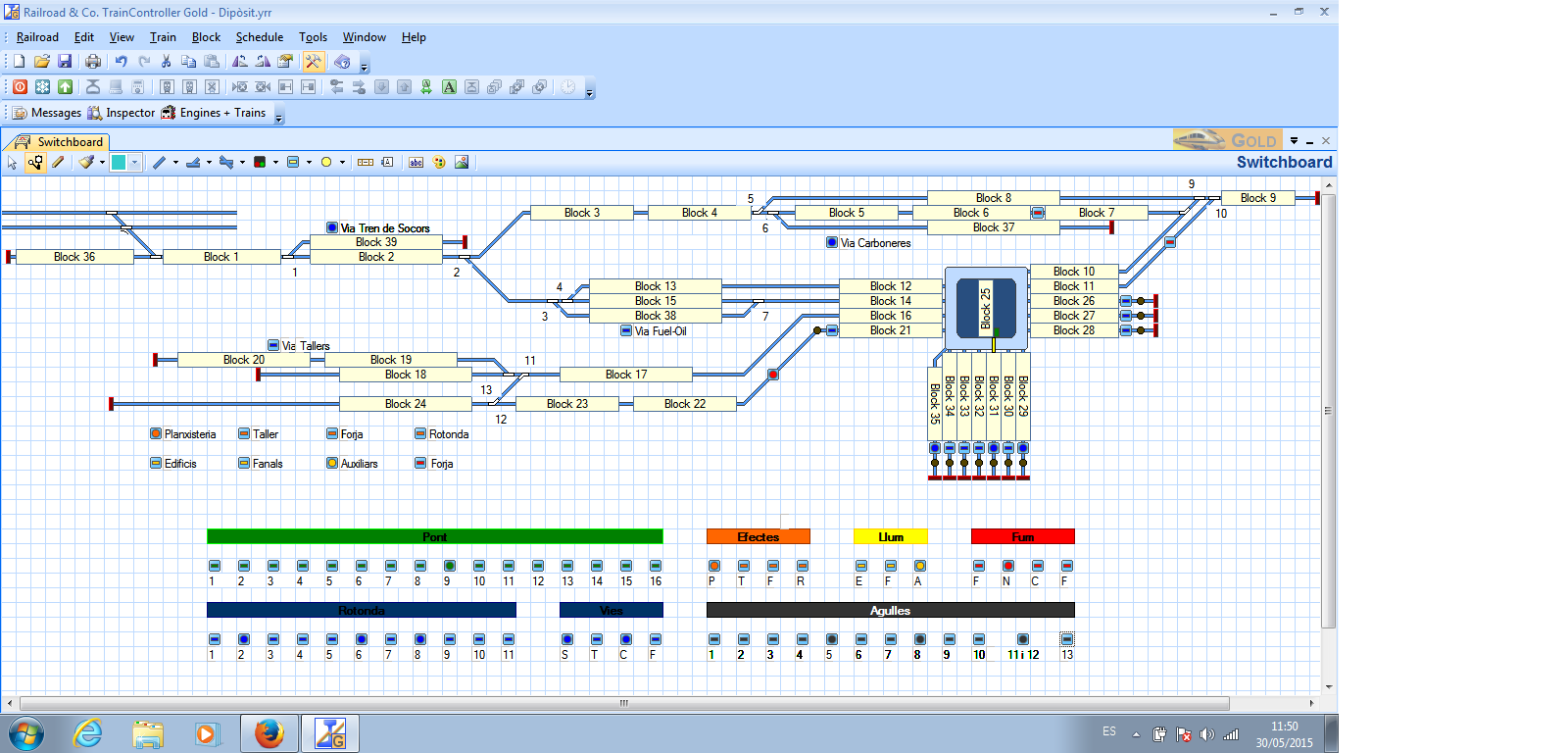Click the Print icon in toolbar
This screenshot has height=753, width=1568.
pyautogui.click(x=93, y=62)
